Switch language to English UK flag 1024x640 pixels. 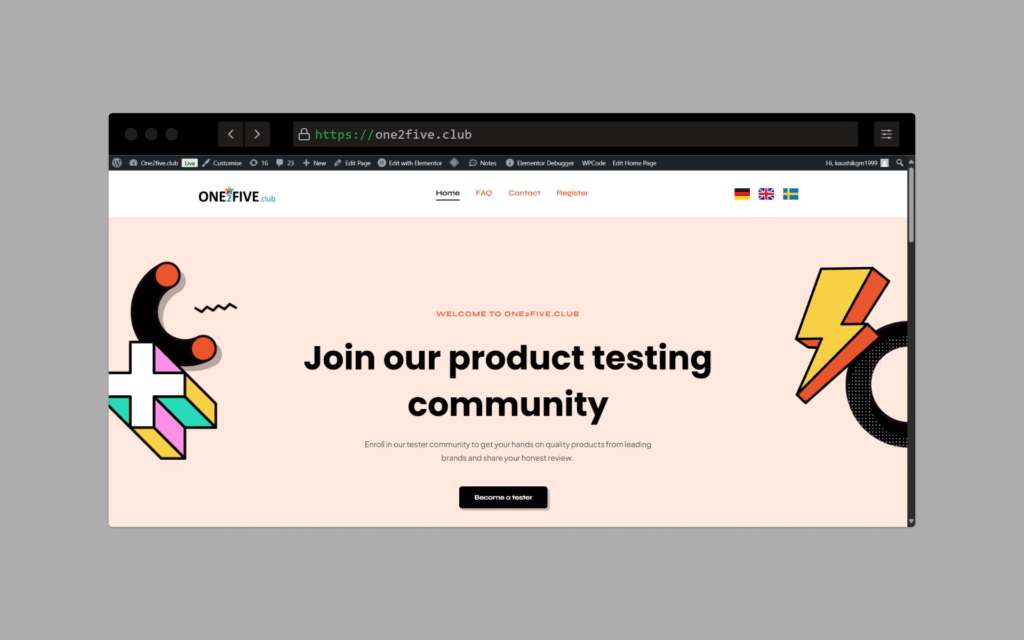click(x=766, y=194)
